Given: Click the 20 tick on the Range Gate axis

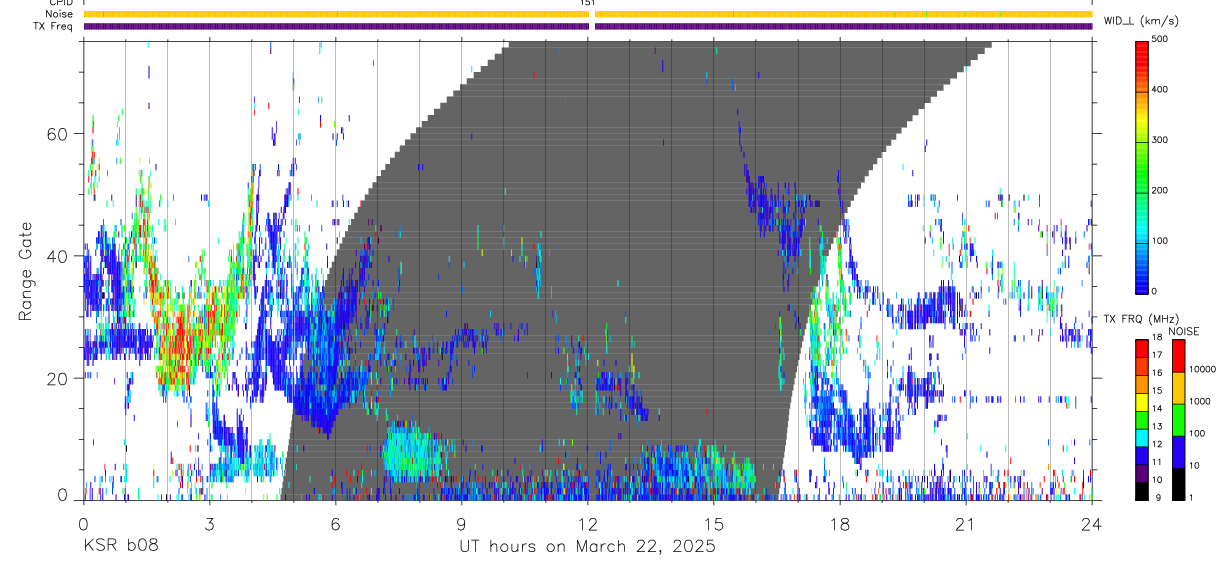Looking at the screenshot, I should (x=58, y=378).
